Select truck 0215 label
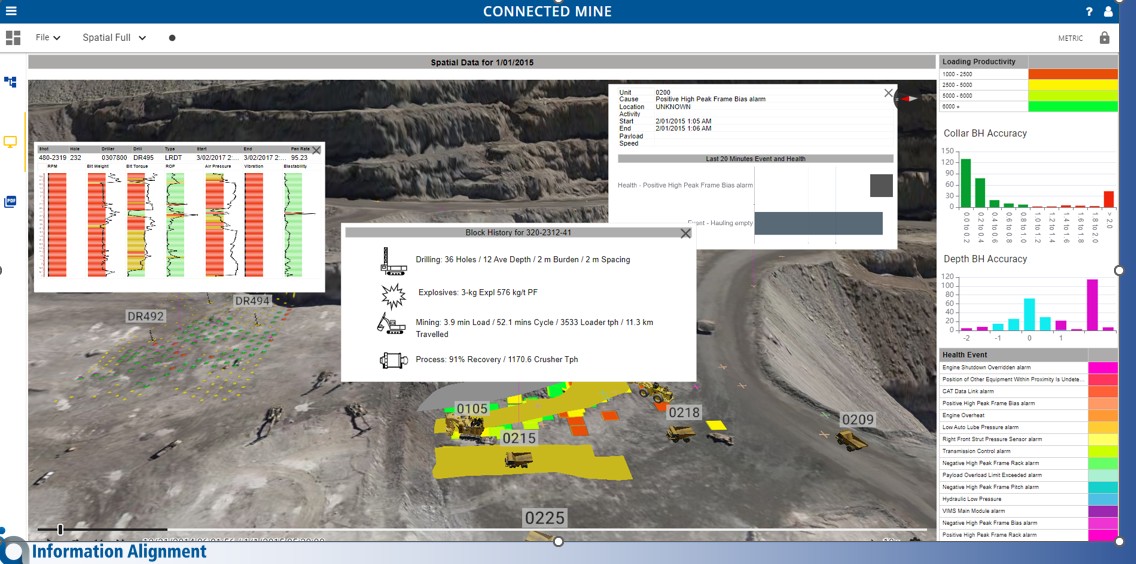Screen dimensions: 1136x564 coord(519,438)
